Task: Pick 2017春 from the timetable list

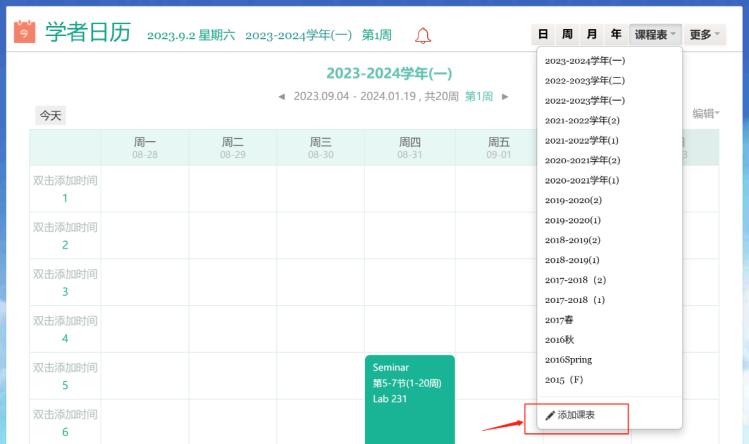Action: [559, 320]
